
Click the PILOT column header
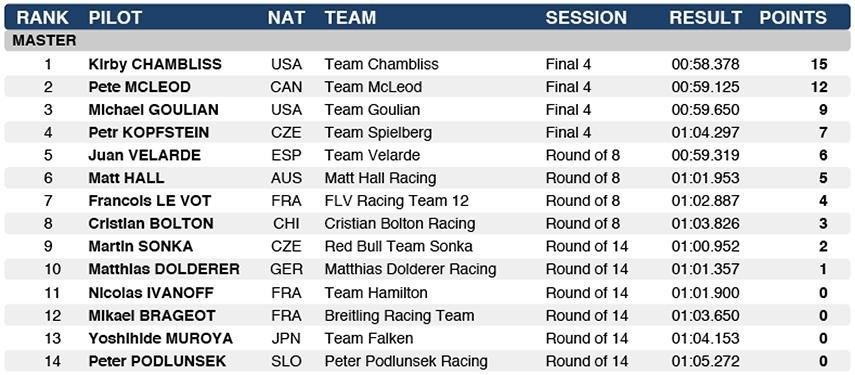(x=115, y=17)
